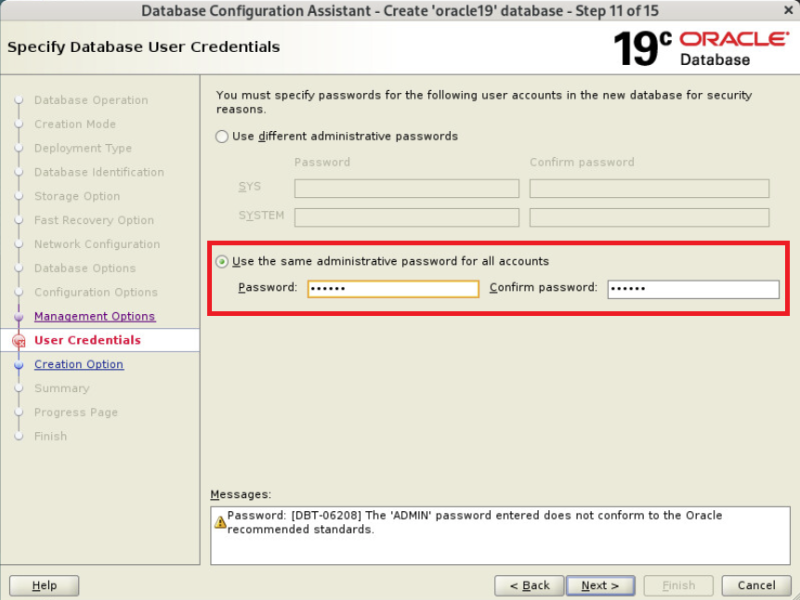Close the Database Configuration Assistant window
800x600 pixels.
pyautogui.click(x=788, y=10)
